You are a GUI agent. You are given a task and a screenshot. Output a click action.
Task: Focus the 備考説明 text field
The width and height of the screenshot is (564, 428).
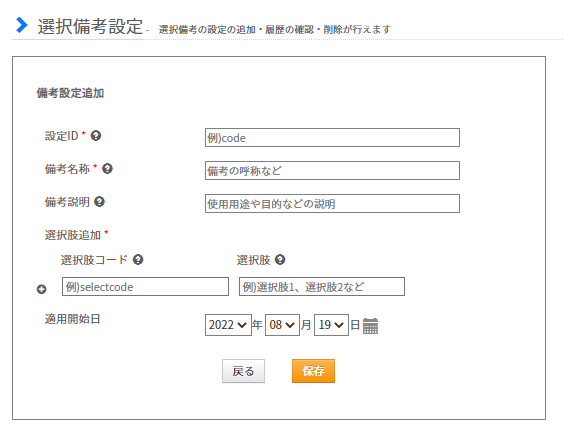tap(332, 204)
